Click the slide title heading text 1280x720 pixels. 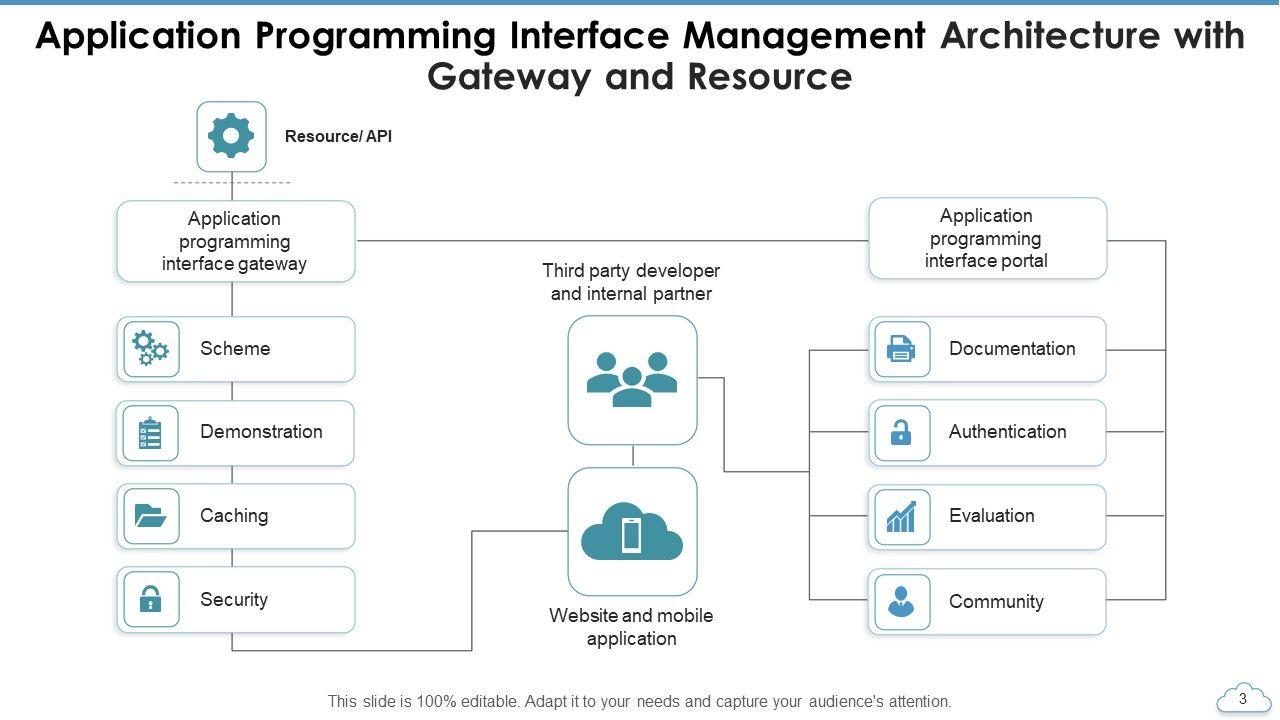(640, 56)
